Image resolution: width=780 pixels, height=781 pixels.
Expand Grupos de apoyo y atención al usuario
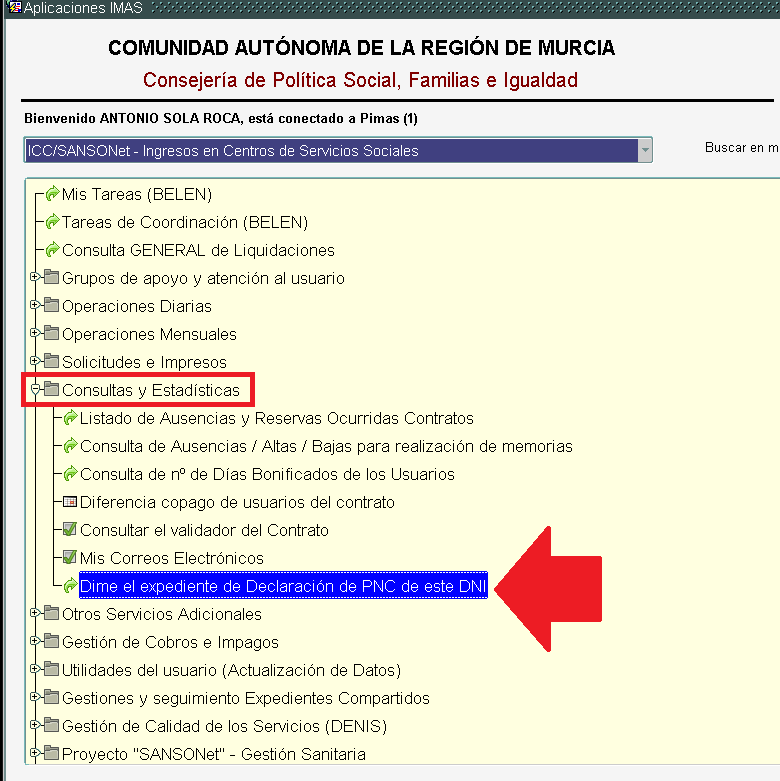tap(35, 278)
